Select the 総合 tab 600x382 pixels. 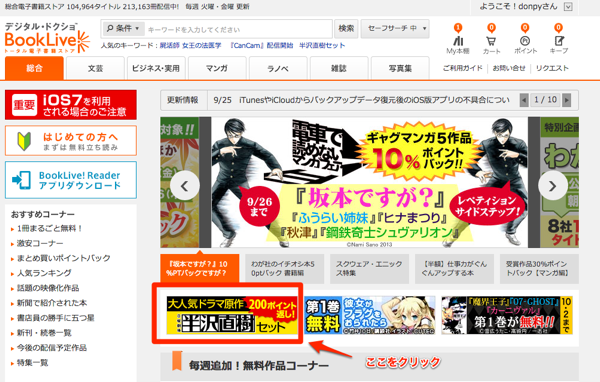(34, 68)
